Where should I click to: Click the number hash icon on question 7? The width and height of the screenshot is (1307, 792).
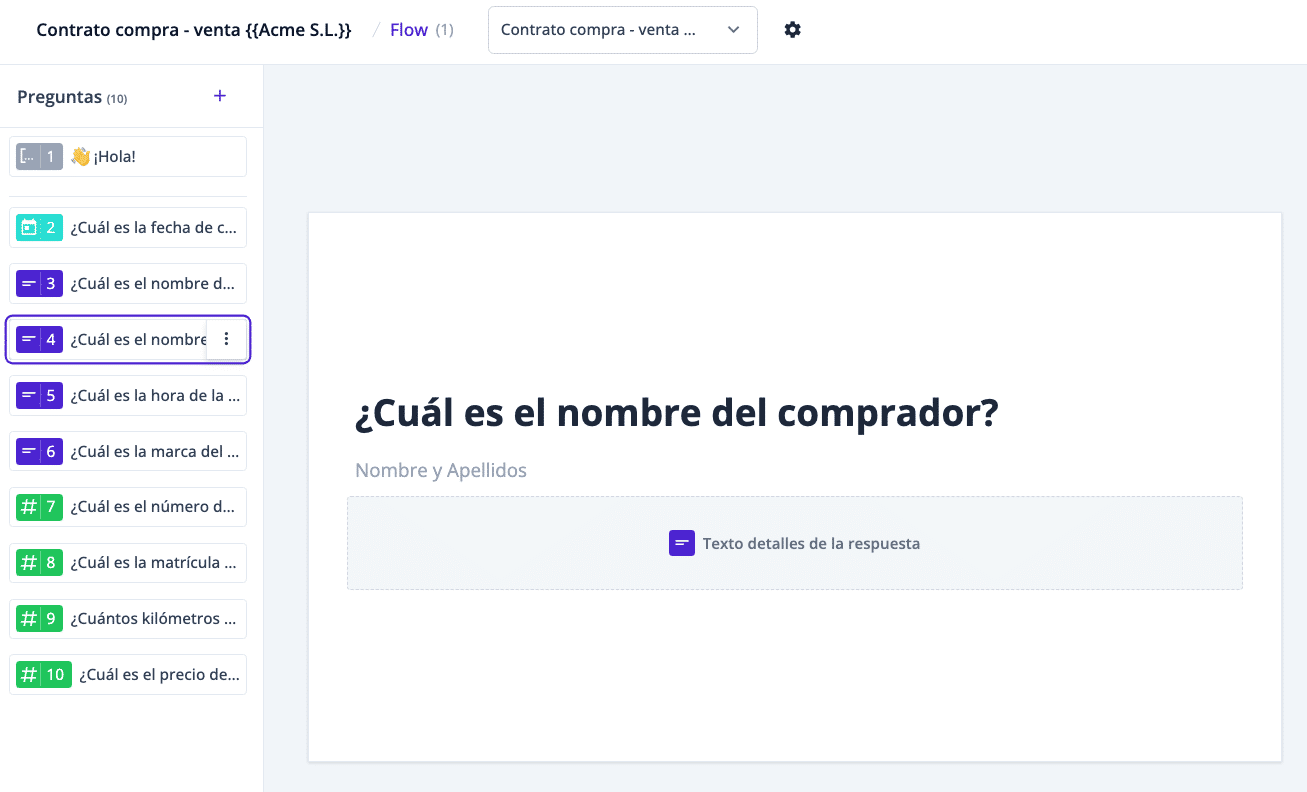pos(29,507)
